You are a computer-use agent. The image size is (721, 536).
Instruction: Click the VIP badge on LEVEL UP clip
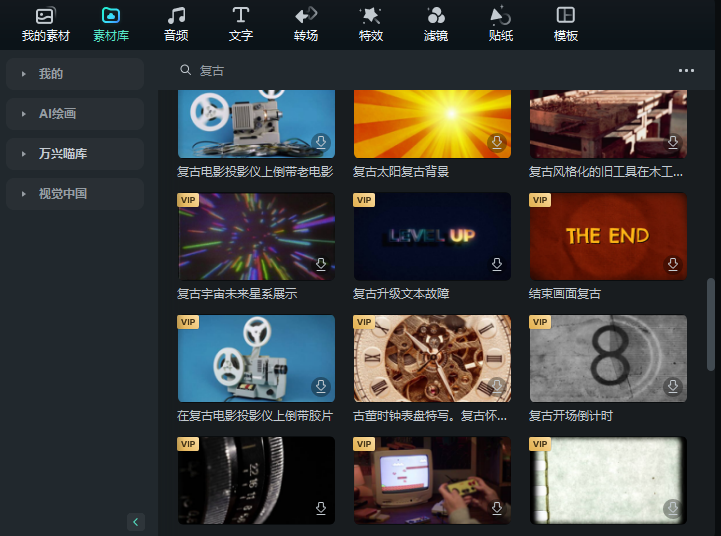(x=364, y=200)
